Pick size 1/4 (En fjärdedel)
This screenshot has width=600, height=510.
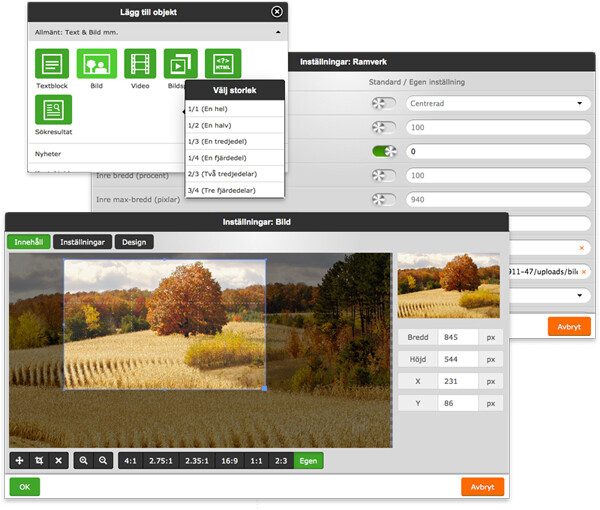(235, 158)
